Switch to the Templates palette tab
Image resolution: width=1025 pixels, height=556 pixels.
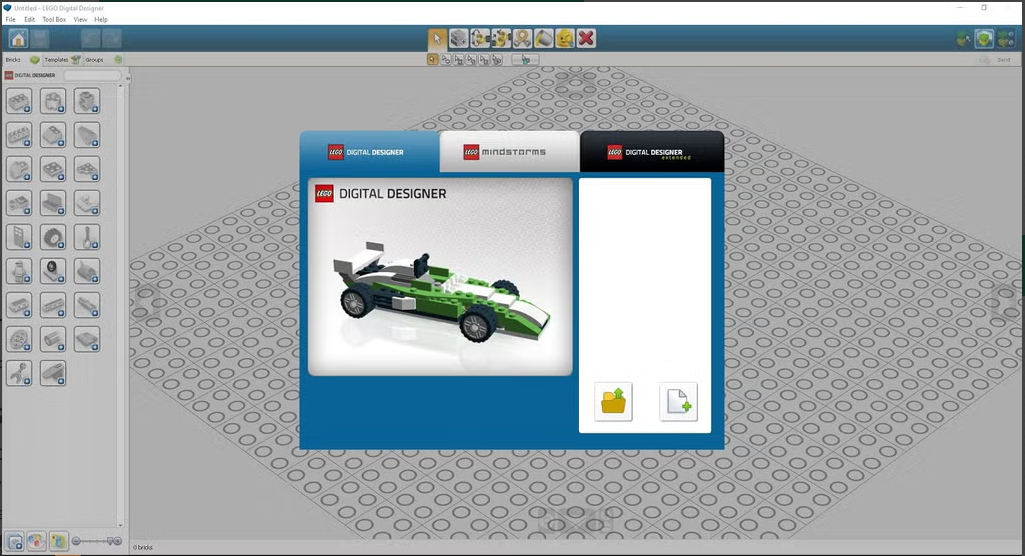click(x=62, y=59)
